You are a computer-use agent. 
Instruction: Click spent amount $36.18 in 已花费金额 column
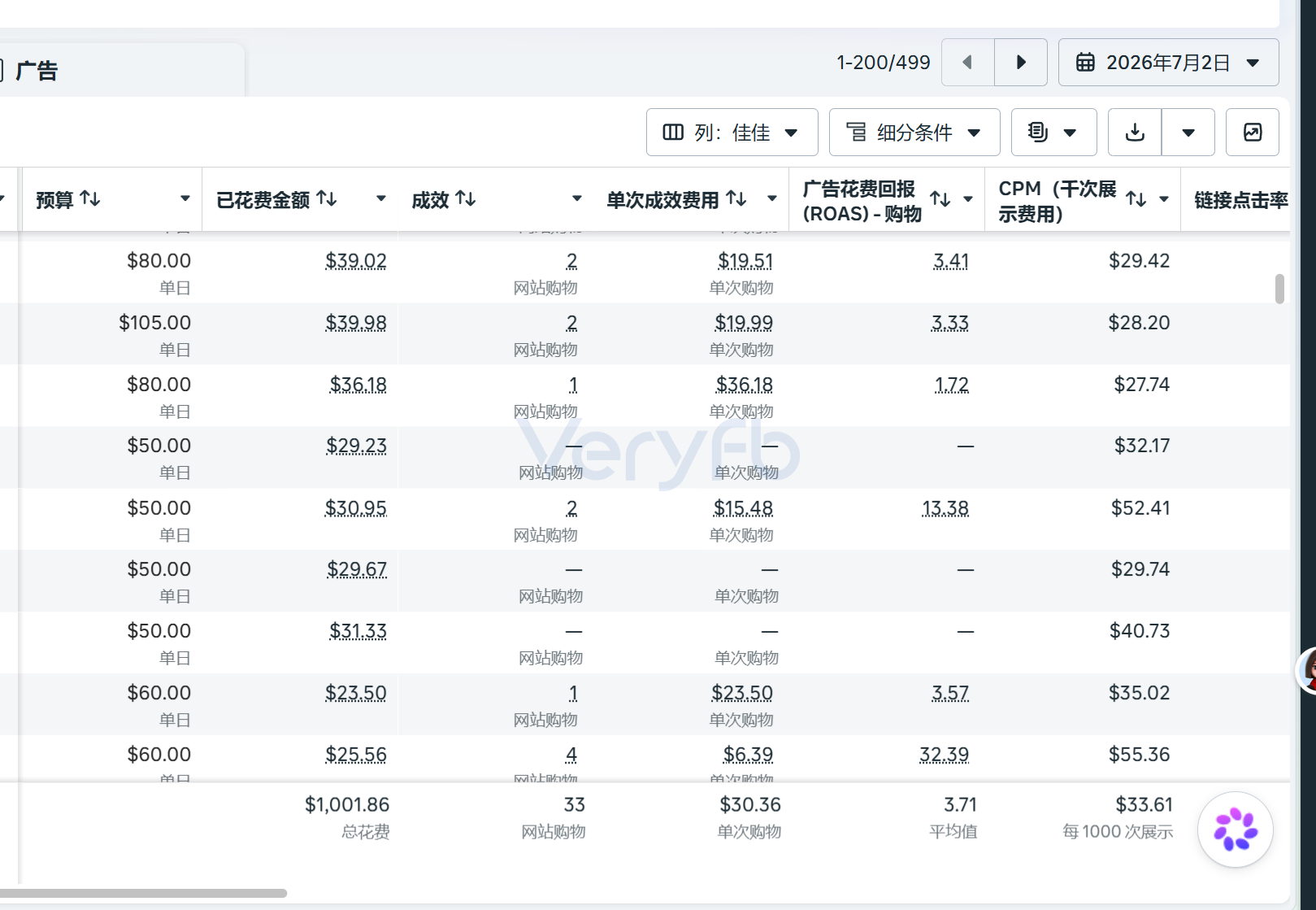[358, 385]
